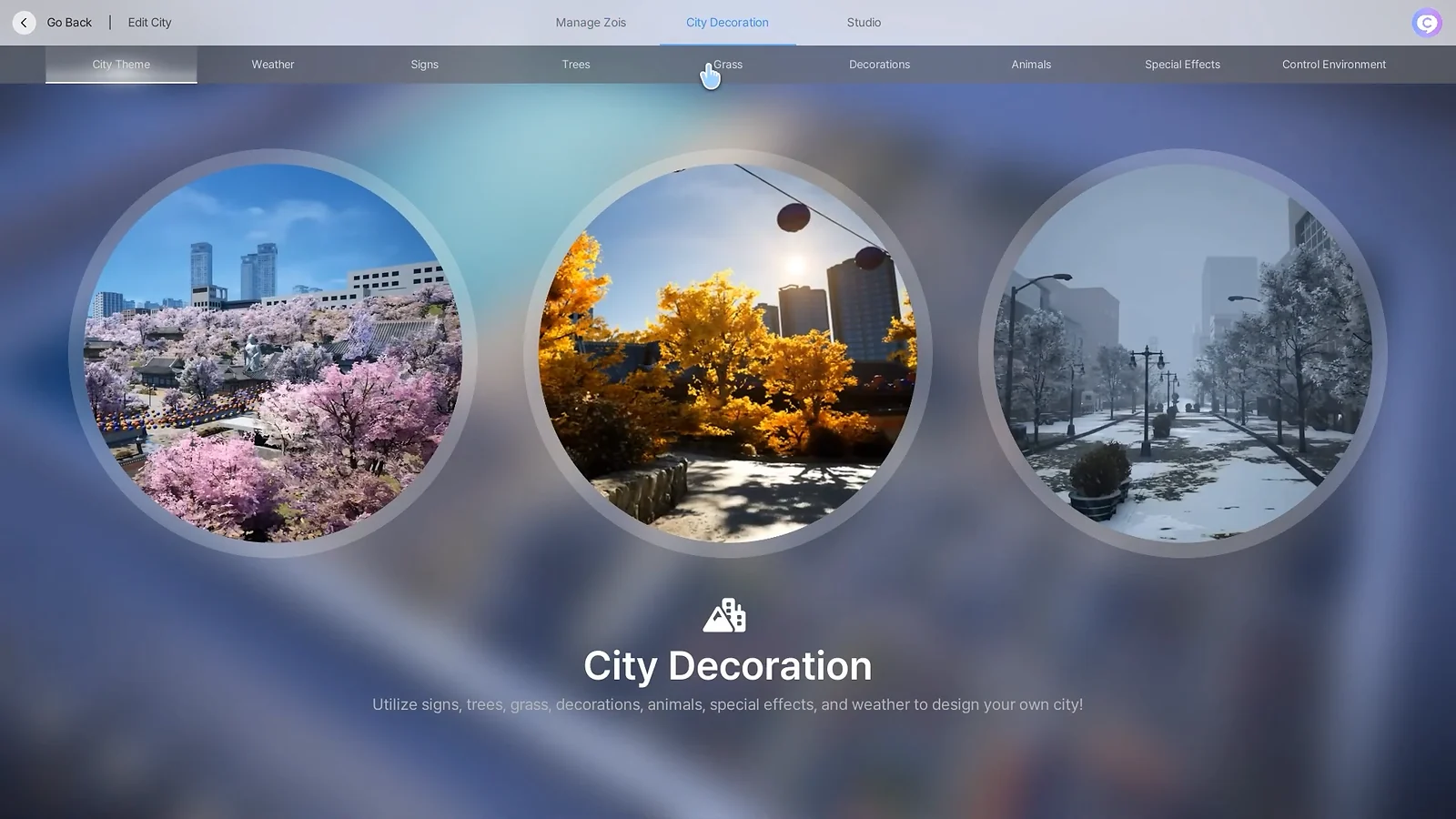1456x819 pixels.
Task: Click the Go Back button
Action: 69,22
